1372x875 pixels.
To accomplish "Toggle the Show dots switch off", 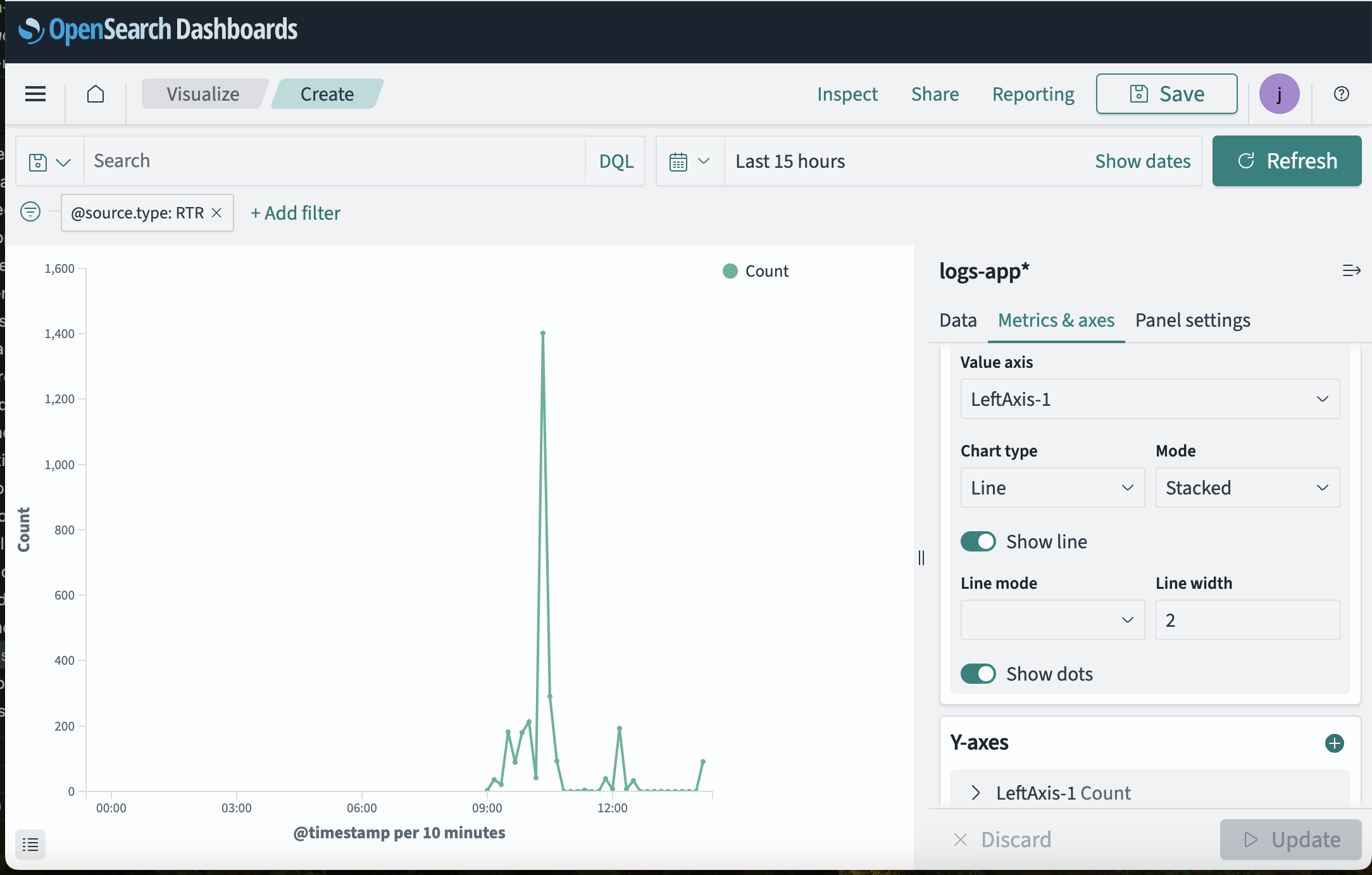I will (x=978, y=673).
